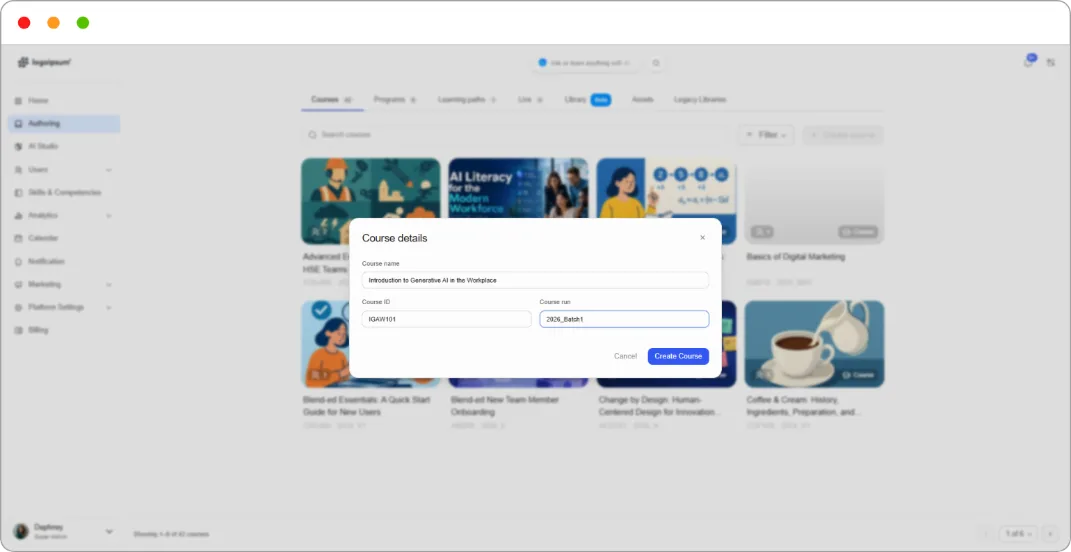This screenshot has width=1071, height=552.
Task: Click the round search icon beside Ask bar
Action: coord(656,63)
